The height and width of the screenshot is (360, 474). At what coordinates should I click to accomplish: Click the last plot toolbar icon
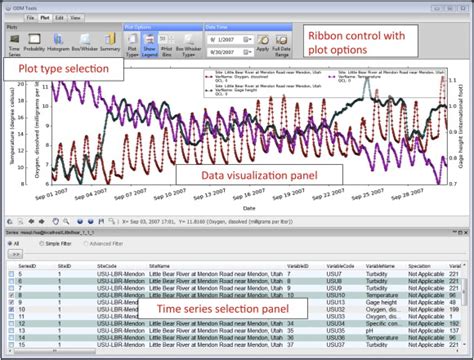coord(112,221)
